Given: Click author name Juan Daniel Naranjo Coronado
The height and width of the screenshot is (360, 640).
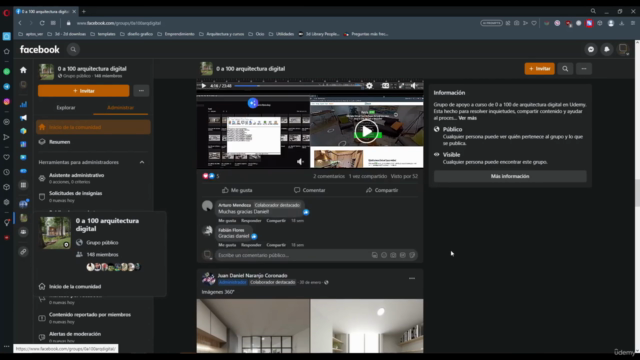Looking at the screenshot, I should [x=252, y=276].
